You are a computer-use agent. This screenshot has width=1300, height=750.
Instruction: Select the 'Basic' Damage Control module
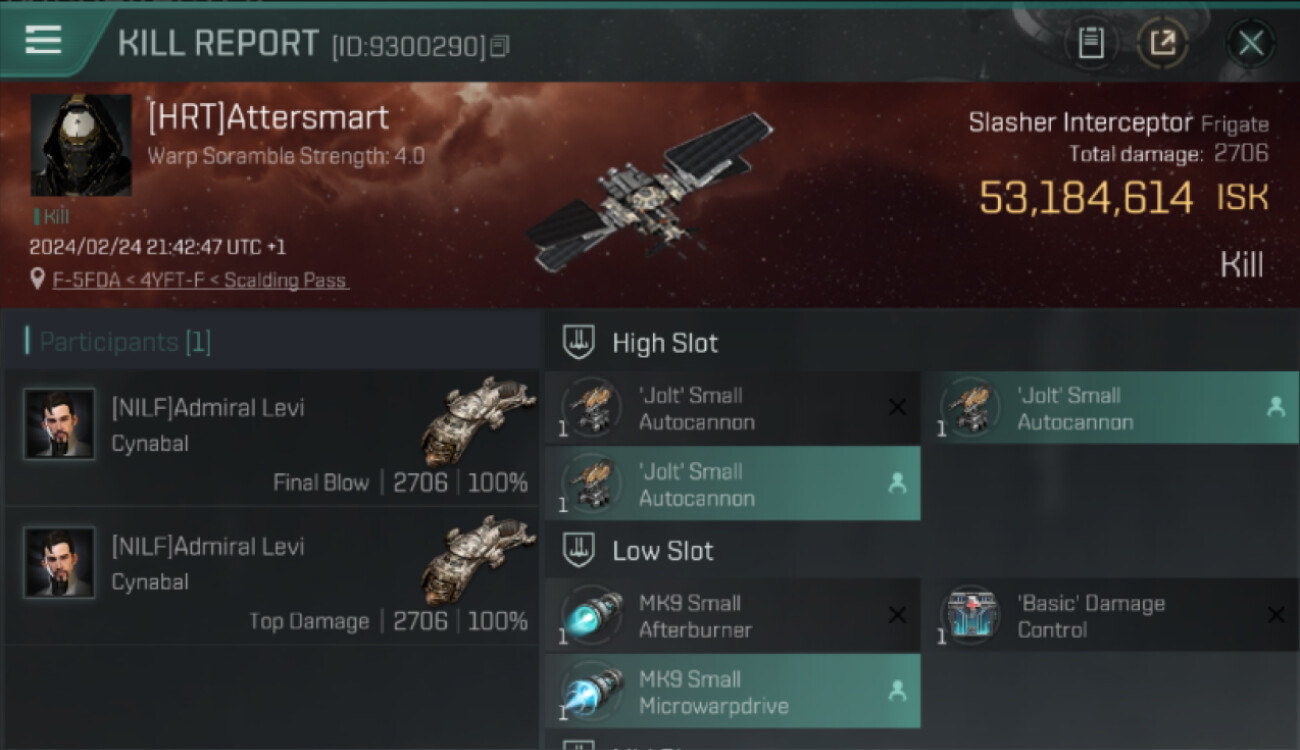pos(1111,616)
